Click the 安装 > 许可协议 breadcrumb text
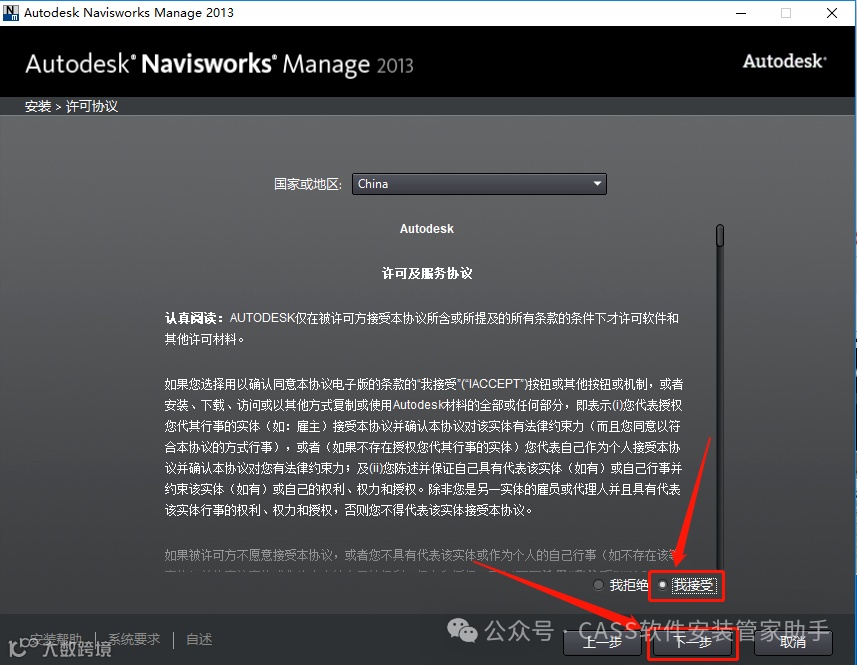 coord(71,106)
